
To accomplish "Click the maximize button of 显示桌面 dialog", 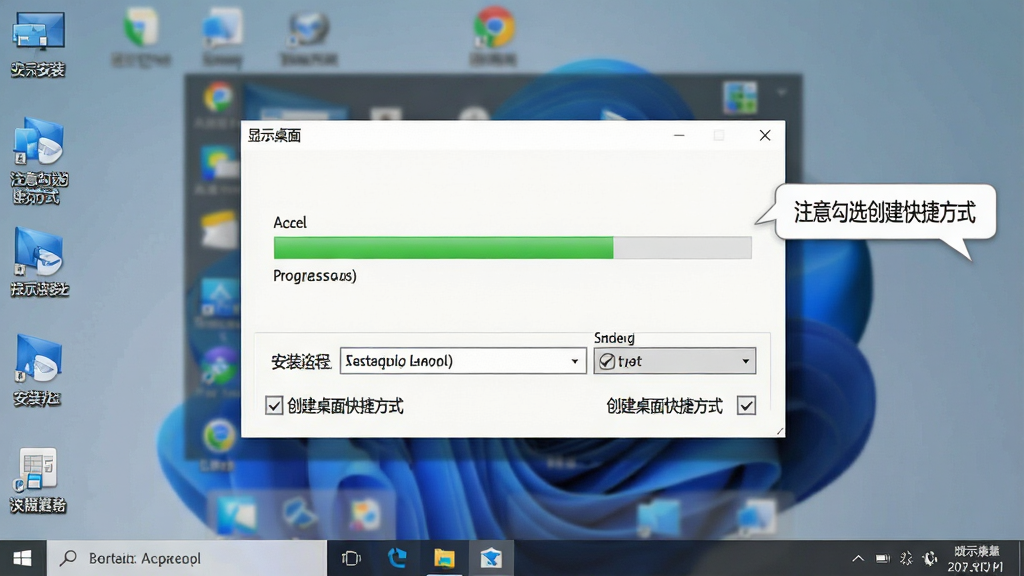I will 719,135.
